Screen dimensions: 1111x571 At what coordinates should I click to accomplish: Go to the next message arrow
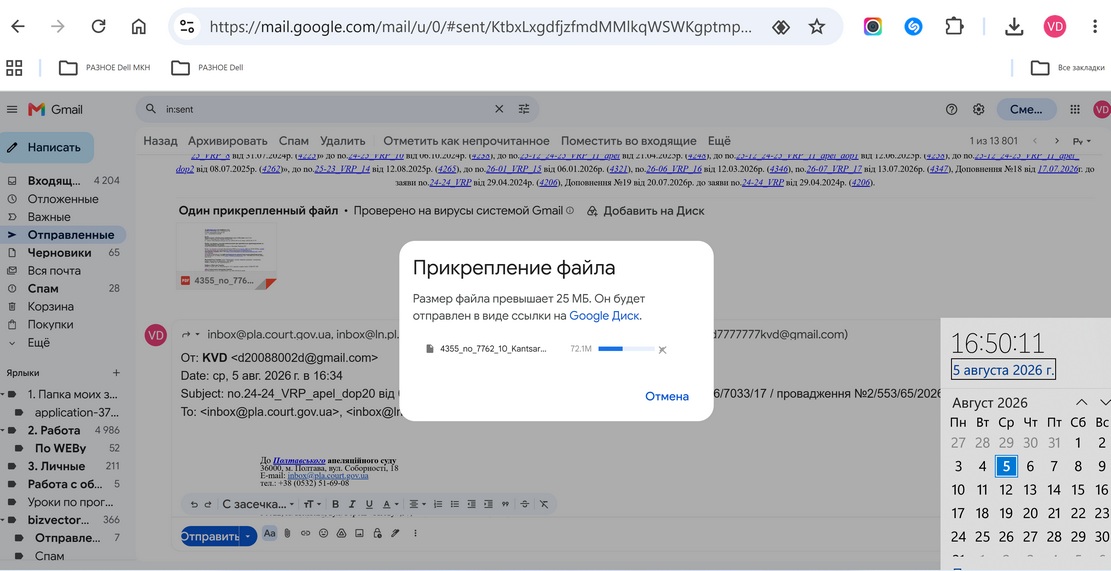click(x=1056, y=141)
